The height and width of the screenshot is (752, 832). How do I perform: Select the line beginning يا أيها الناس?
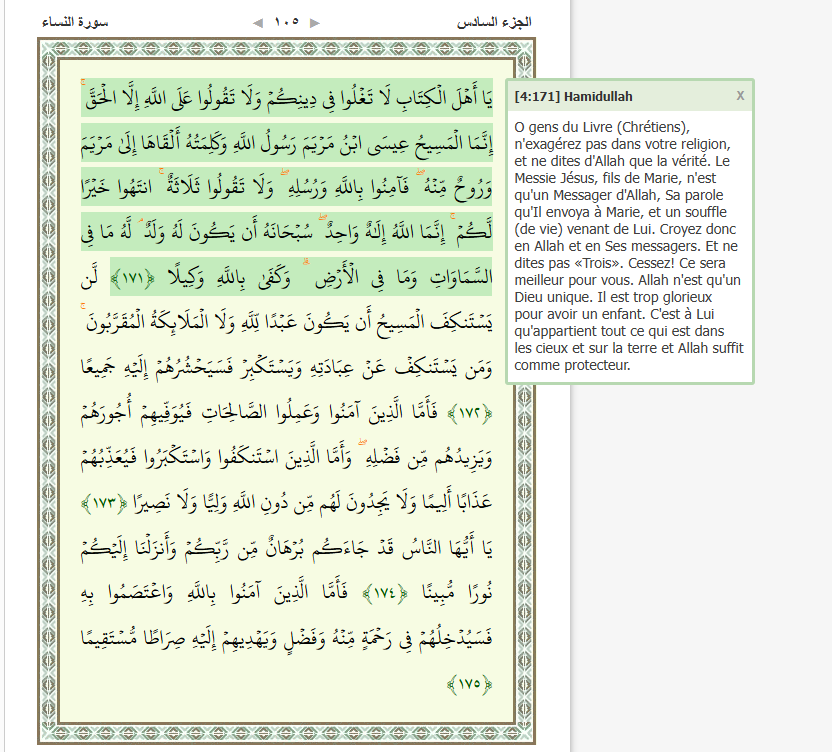287,548
